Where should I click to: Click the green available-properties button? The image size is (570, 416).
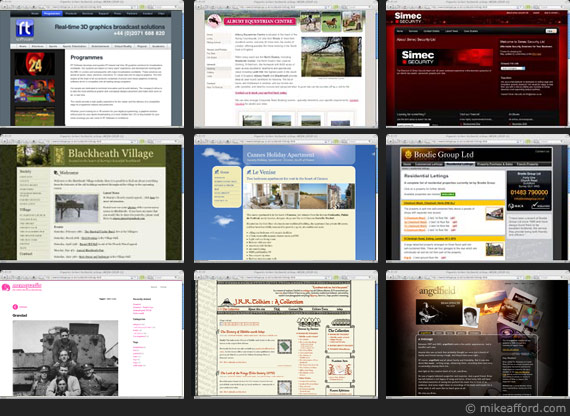coord(448,195)
